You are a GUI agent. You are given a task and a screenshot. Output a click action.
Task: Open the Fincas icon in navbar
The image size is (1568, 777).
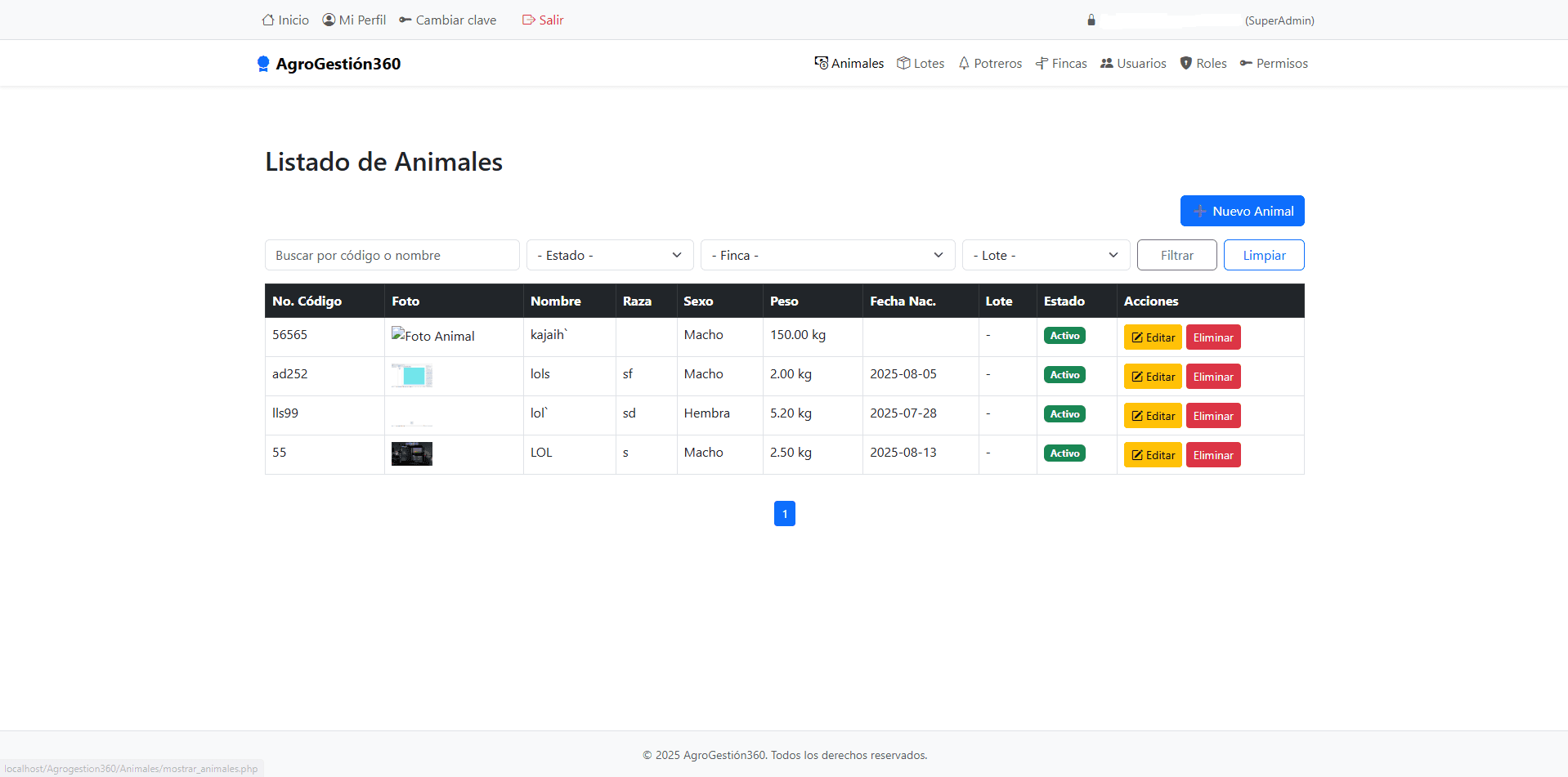coord(1041,63)
